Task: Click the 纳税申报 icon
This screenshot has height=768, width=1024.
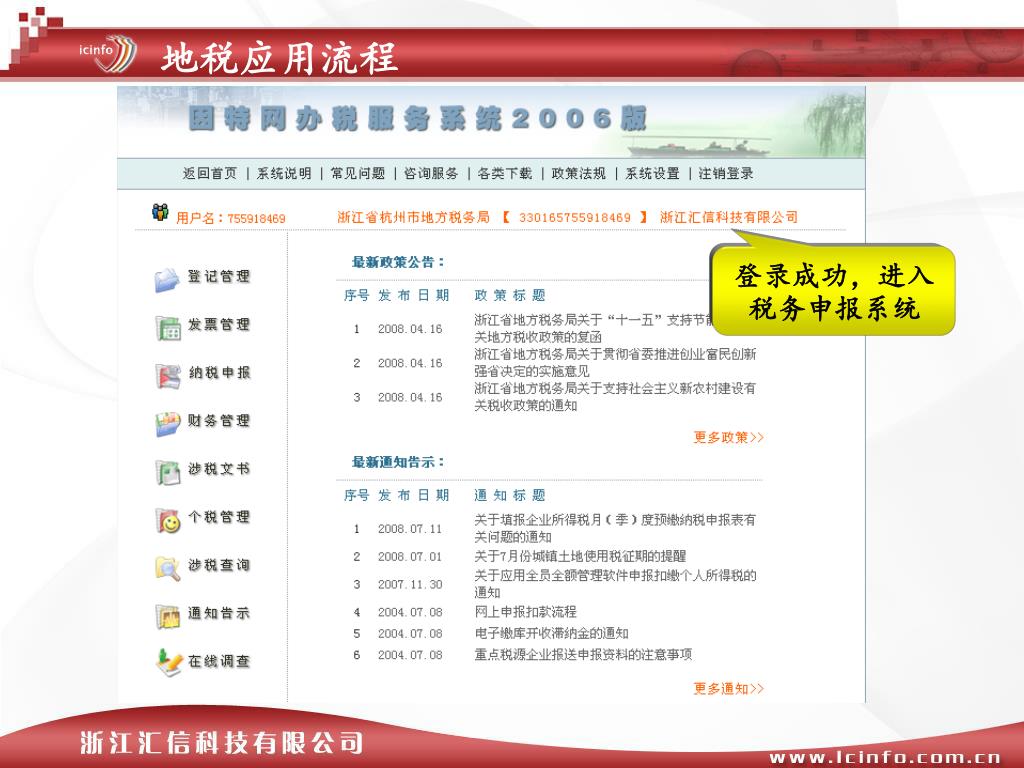Action: pos(168,376)
